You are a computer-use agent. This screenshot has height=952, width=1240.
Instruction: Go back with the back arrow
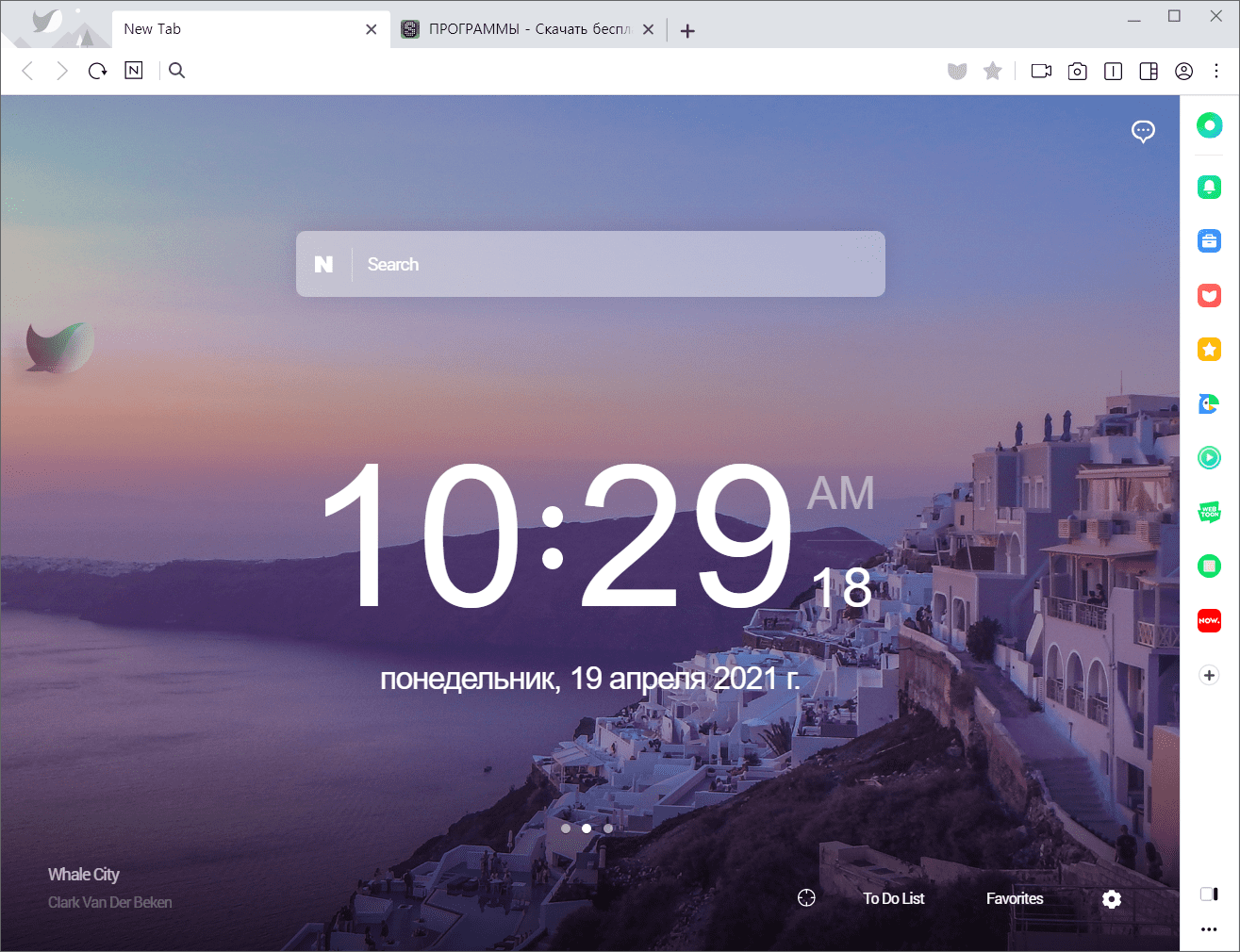point(27,71)
